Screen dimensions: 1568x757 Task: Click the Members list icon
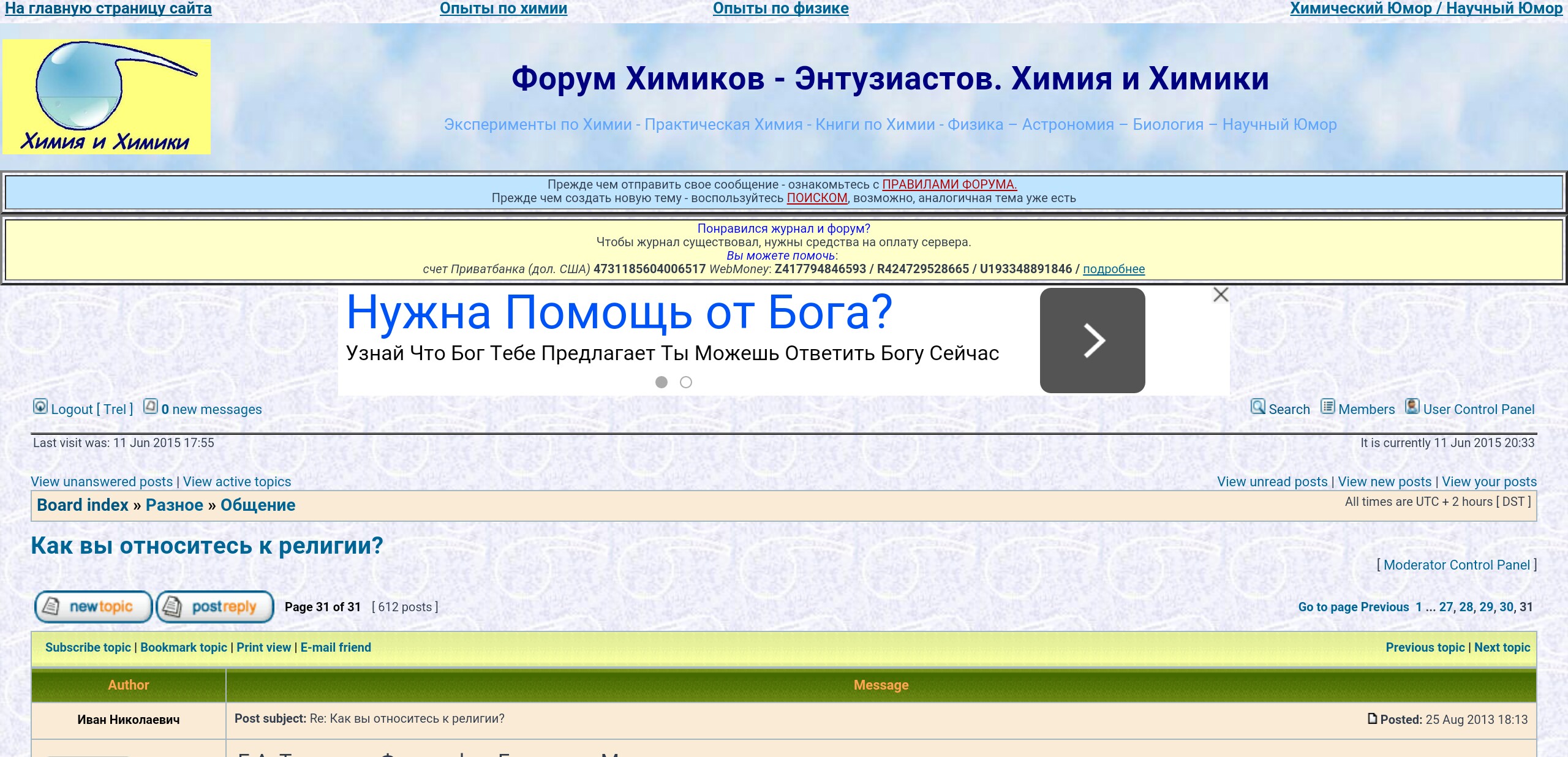tap(1327, 407)
